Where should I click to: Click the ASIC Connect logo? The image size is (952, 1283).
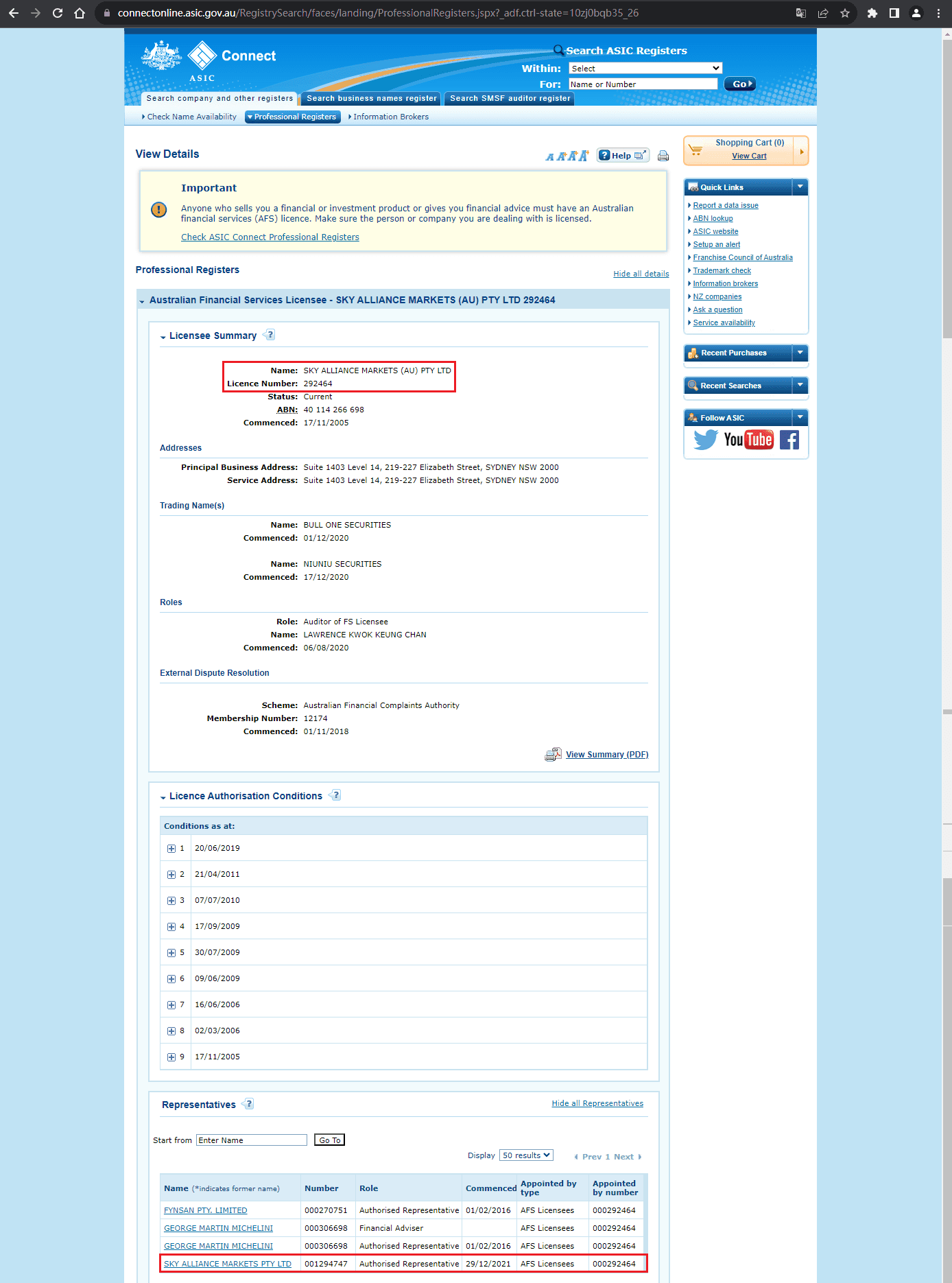pos(209,60)
